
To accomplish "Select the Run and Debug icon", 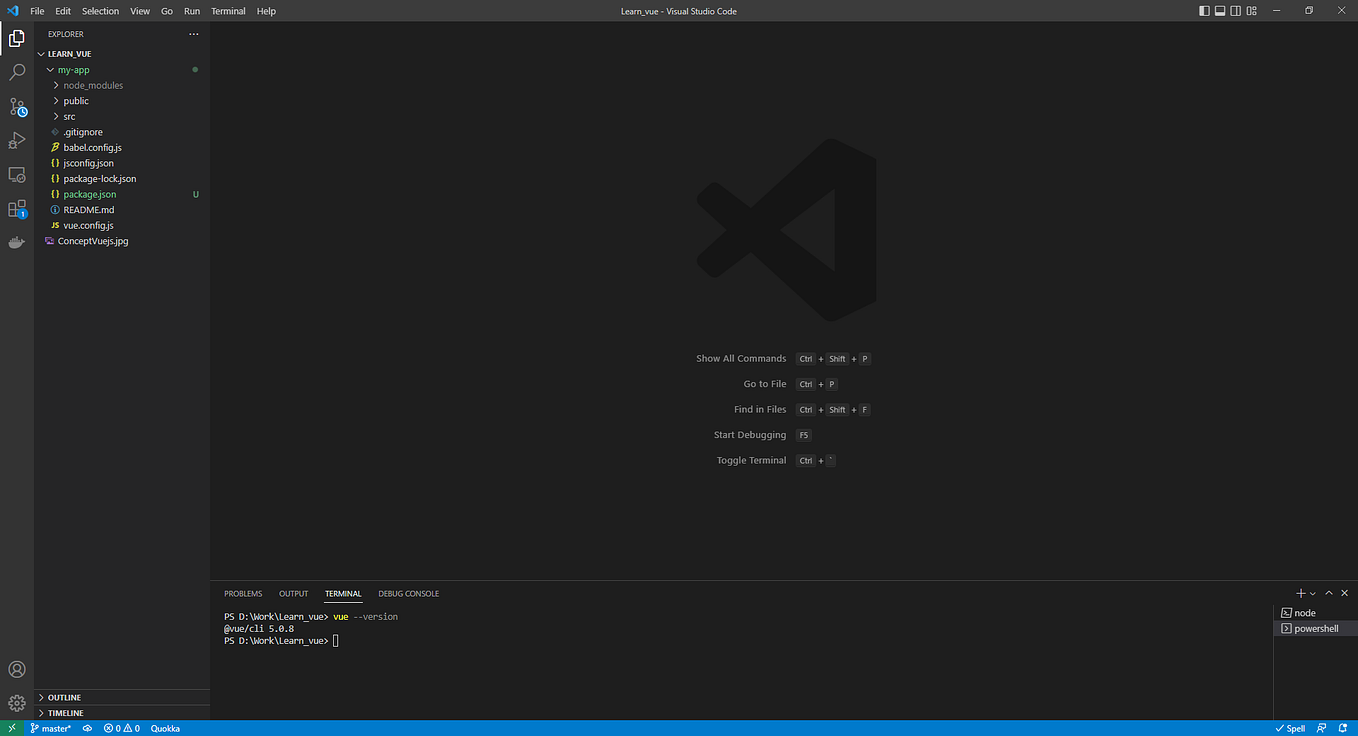I will (x=16, y=140).
